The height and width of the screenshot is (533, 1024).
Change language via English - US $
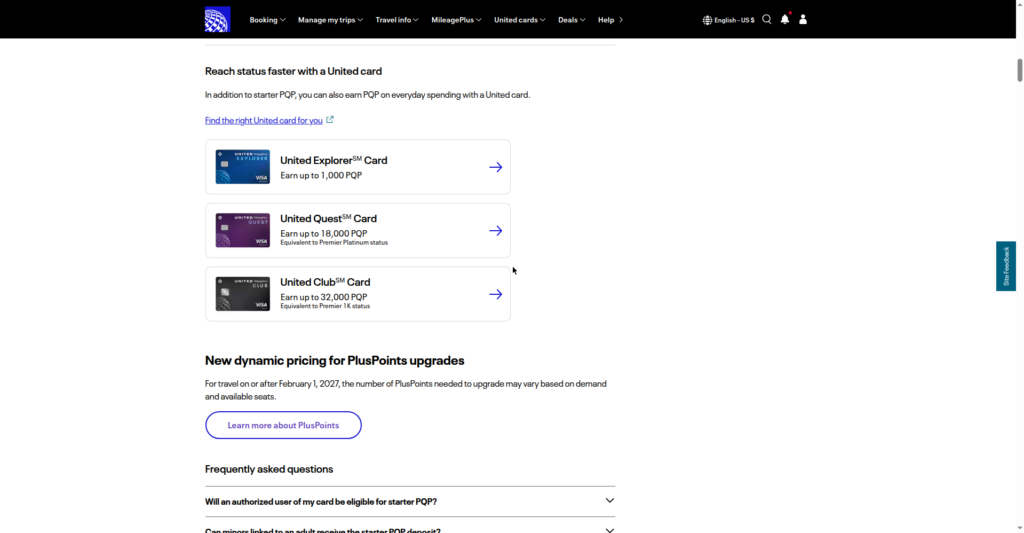point(734,20)
